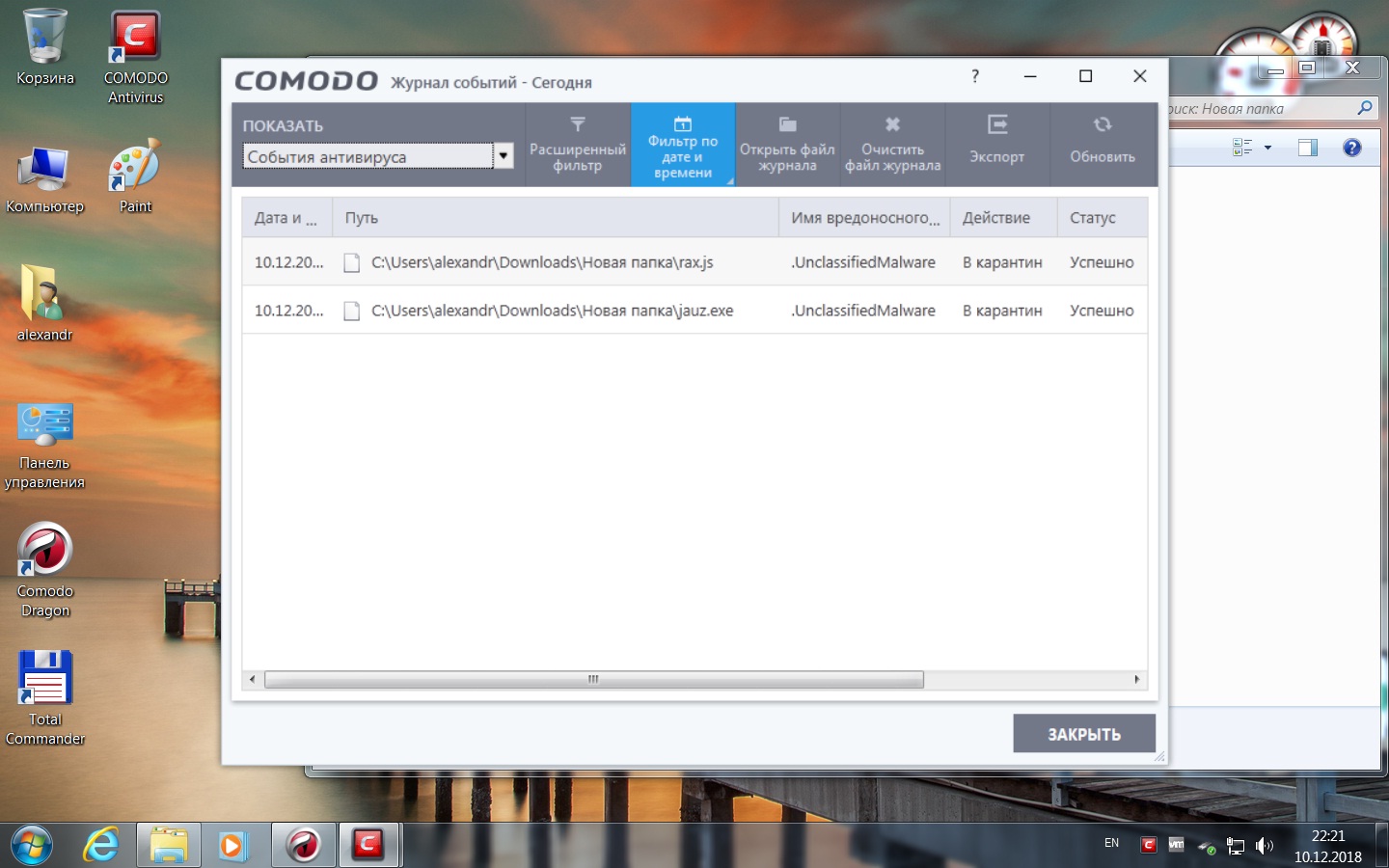Select the Total Commander desktop shortcut

[44, 698]
